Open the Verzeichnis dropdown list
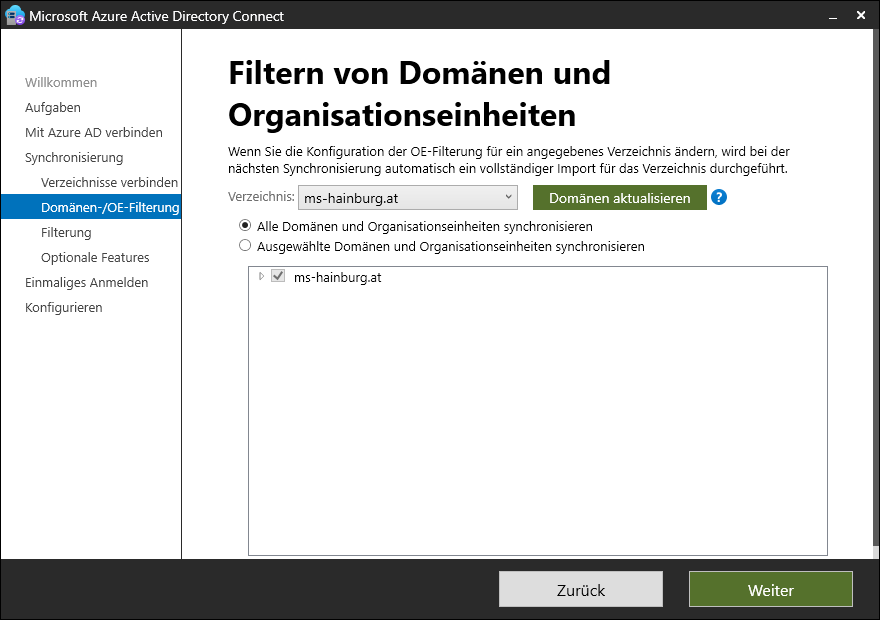Image resolution: width=880 pixels, height=620 pixels. coord(408,197)
